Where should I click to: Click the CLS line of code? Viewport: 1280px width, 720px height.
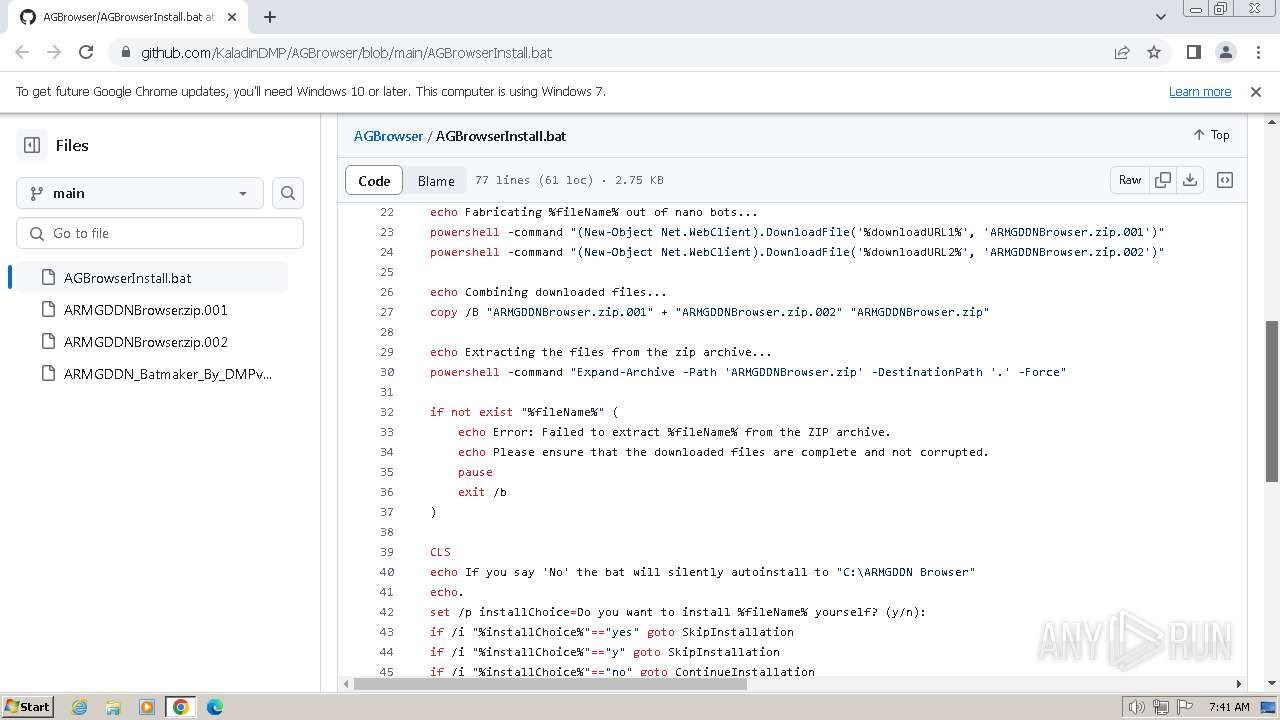tap(440, 552)
